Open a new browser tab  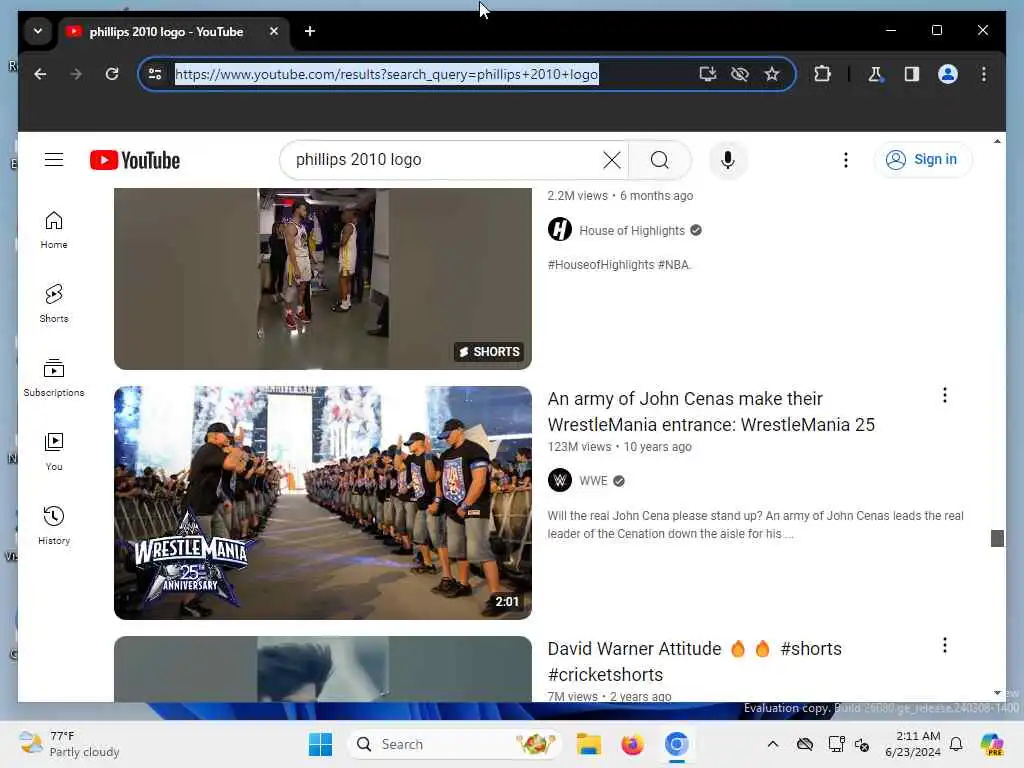(310, 31)
